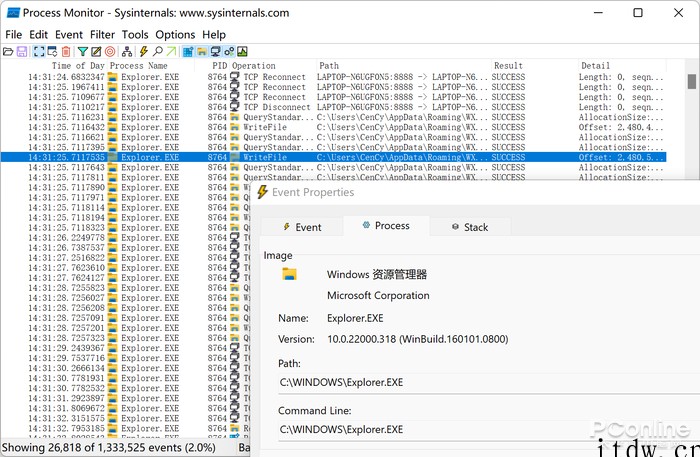Click the Detail cell of the 14:31:25.7116621 row
Screen dimensions: 700x457
coord(621,137)
